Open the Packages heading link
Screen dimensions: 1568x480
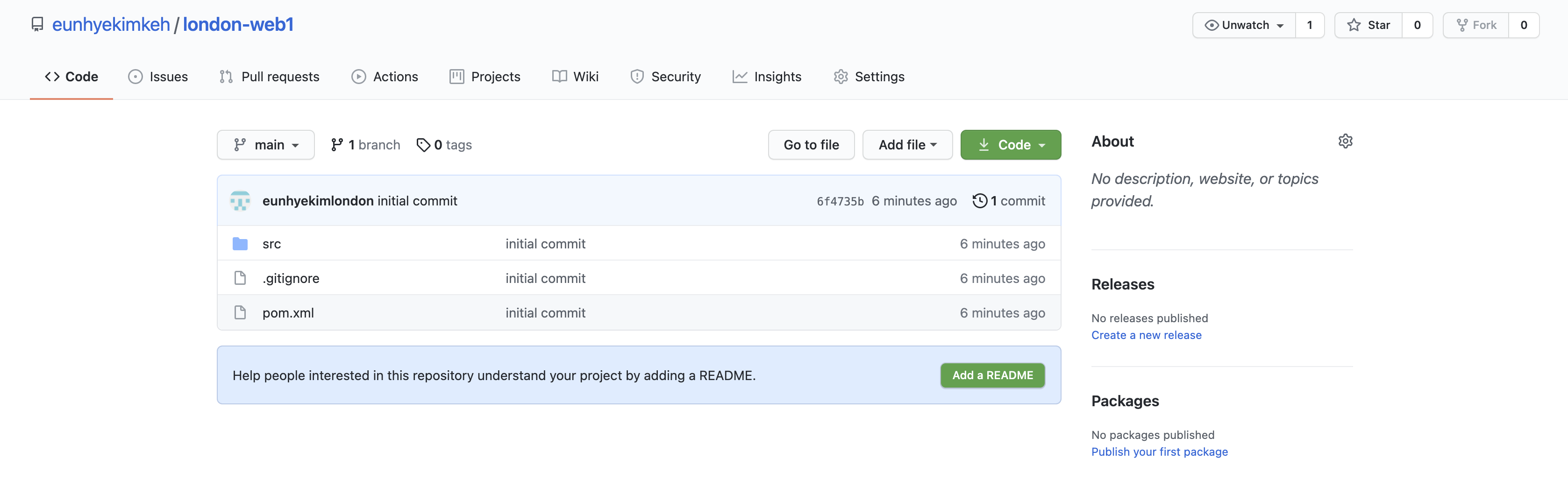[x=1125, y=401]
